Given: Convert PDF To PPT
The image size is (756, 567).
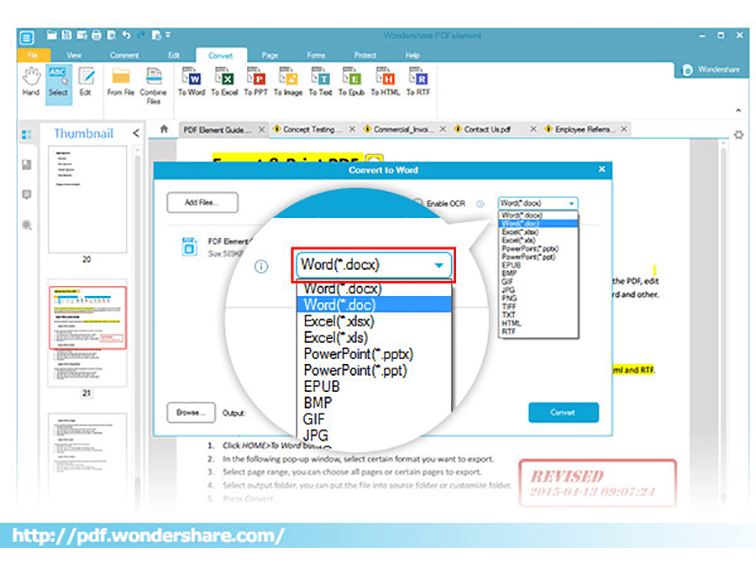Looking at the screenshot, I should click(x=256, y=82).
